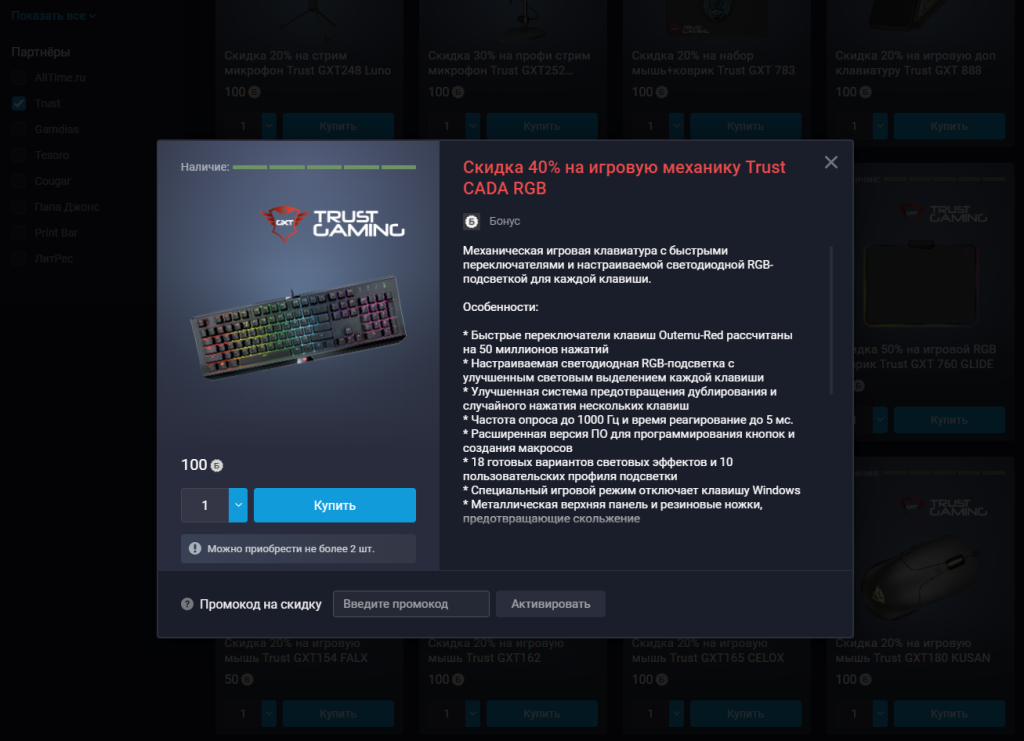Click the Бонус coin icon

tap(472, 221)
